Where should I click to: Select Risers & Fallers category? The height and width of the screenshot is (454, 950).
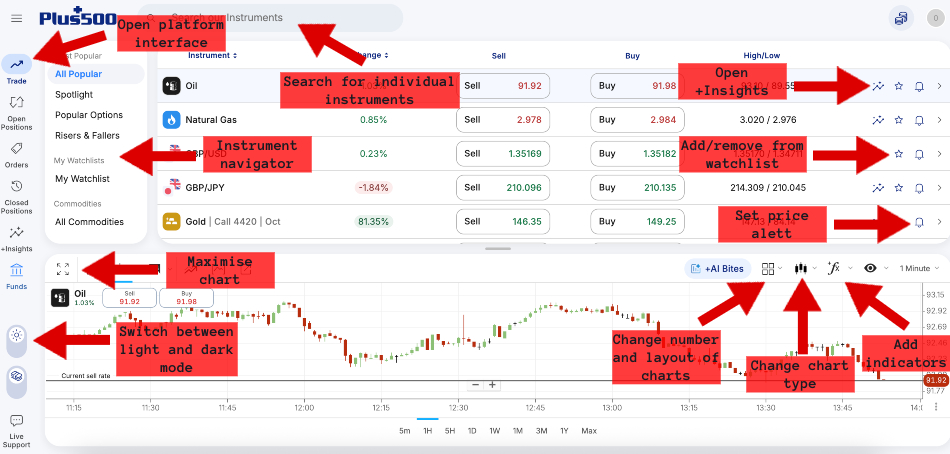pos(87,135)
